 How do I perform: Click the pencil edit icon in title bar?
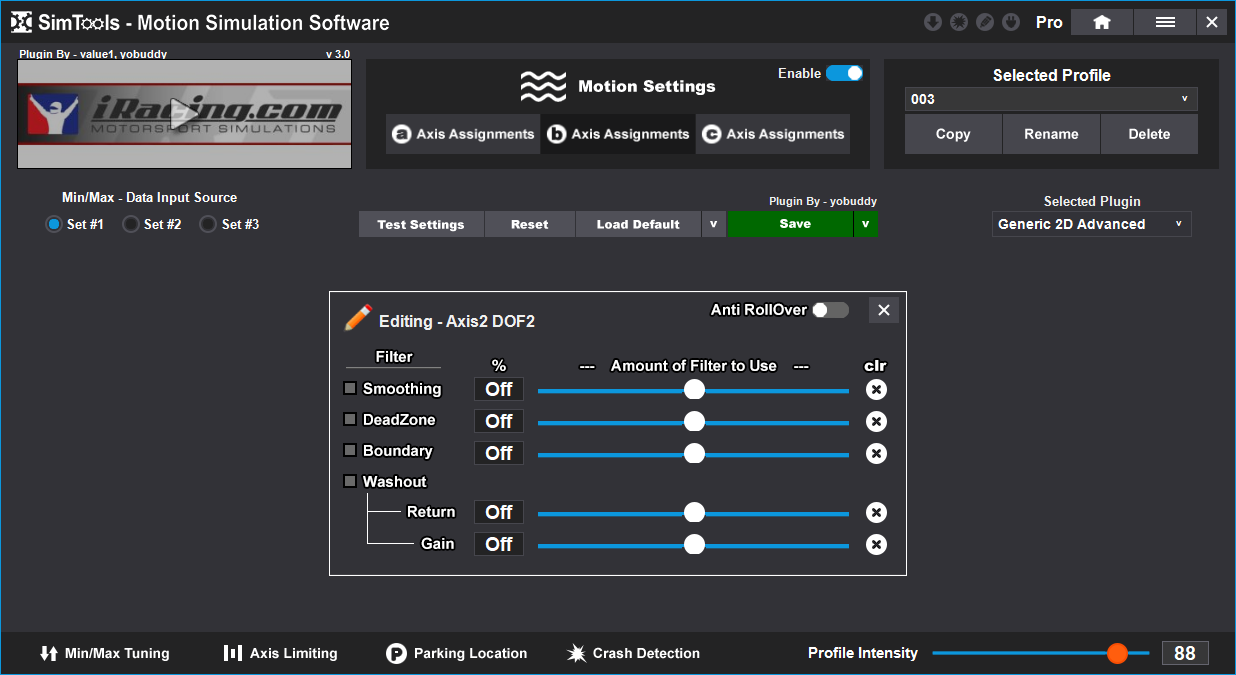pos(985,22)
